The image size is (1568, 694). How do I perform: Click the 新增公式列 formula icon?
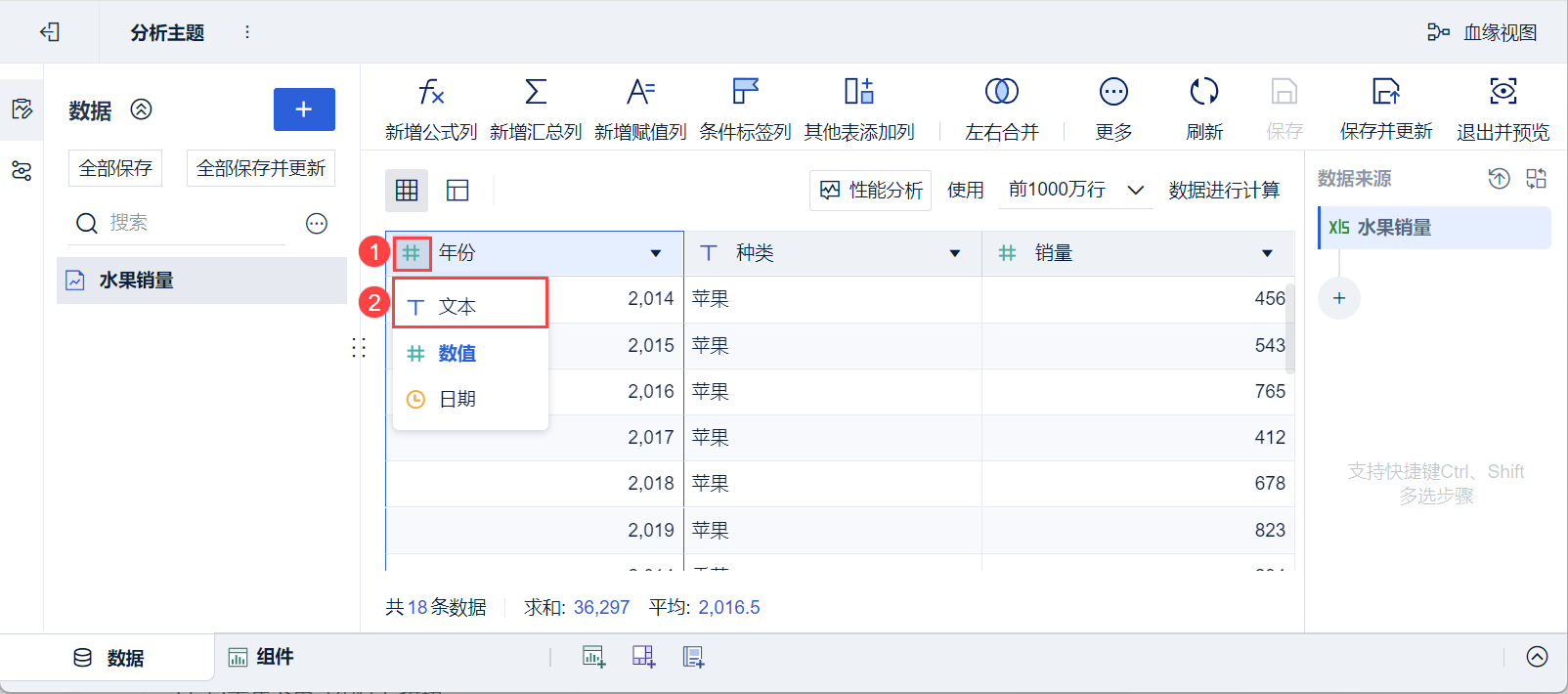[431, 93]
